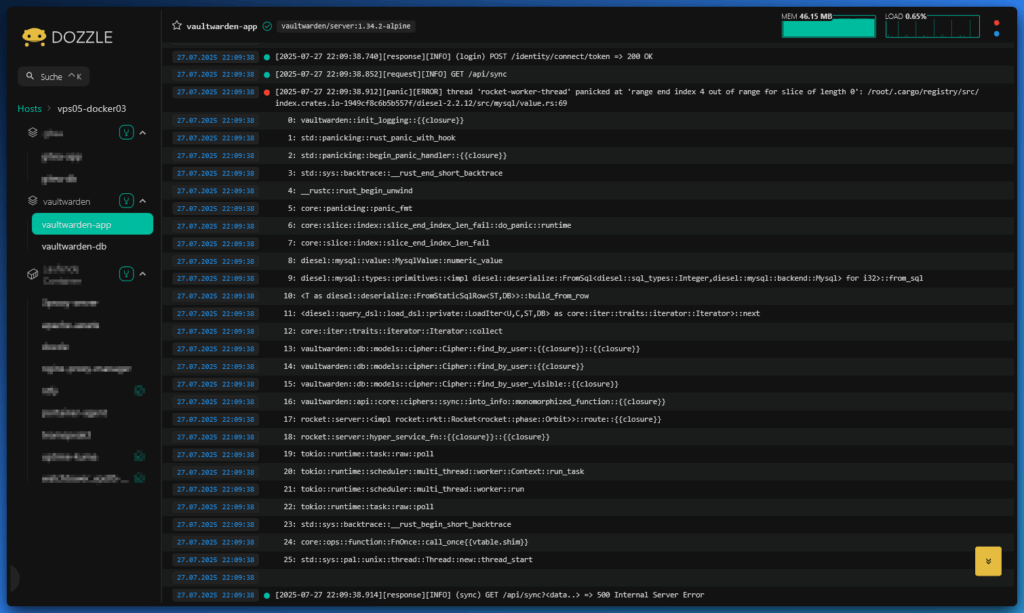1024x613 pixels.
Task: Select frame 12 Iterator::collect line
Action: point(393,331)
